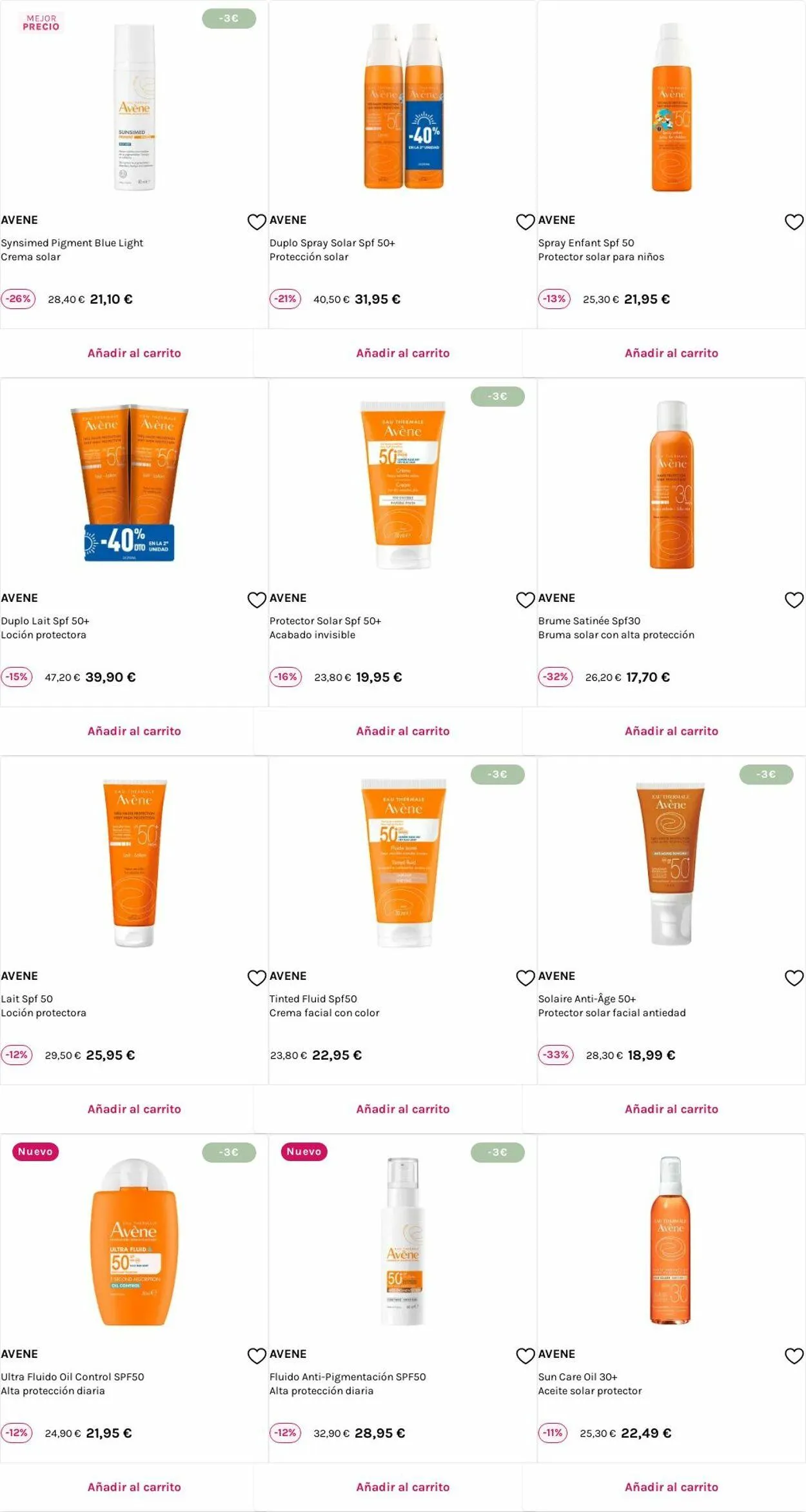Add Brume Satinée Spf30 to cart

point(671,731)
